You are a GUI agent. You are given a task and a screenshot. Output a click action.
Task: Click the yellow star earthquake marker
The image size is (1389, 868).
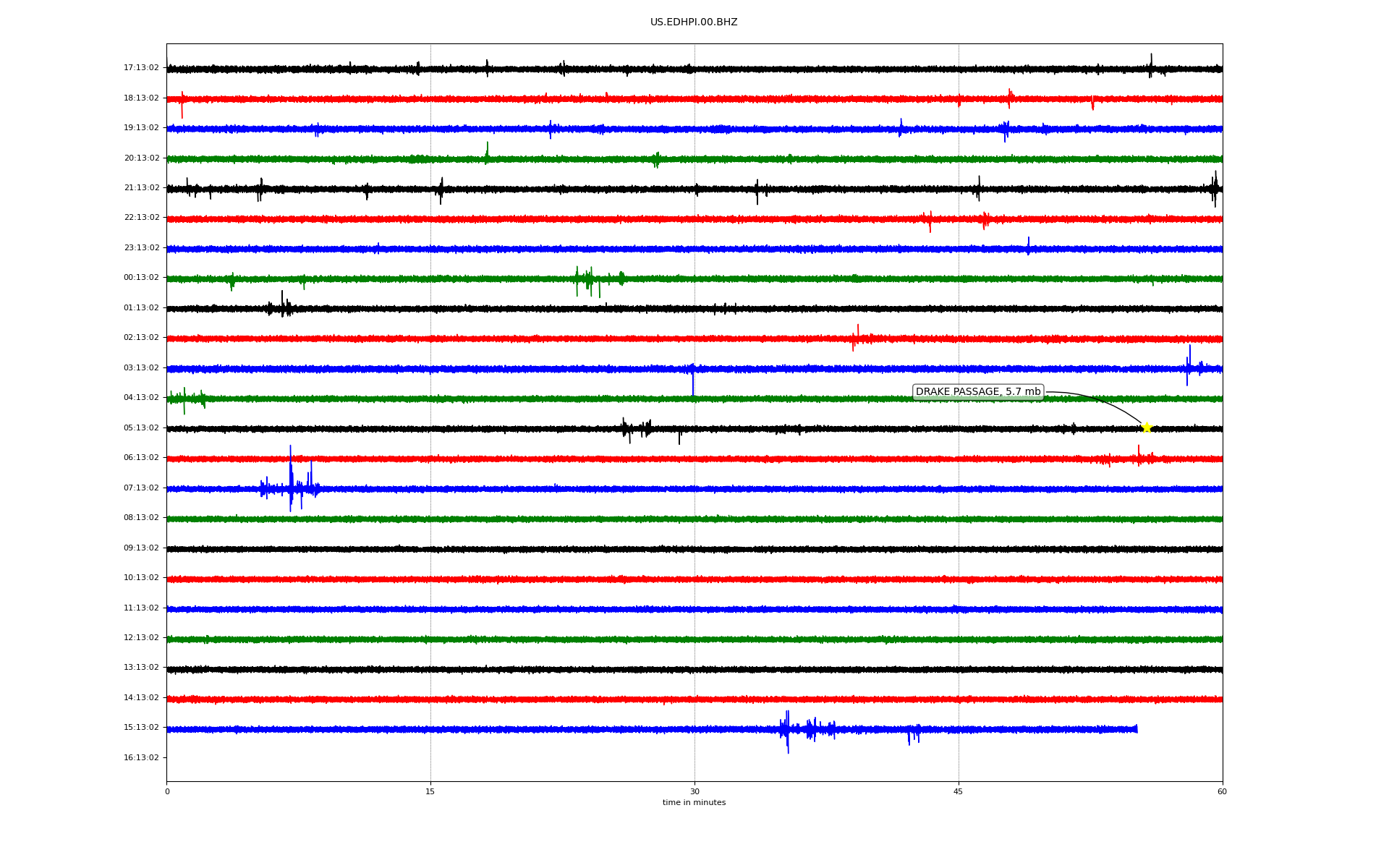pos(1147,427)
